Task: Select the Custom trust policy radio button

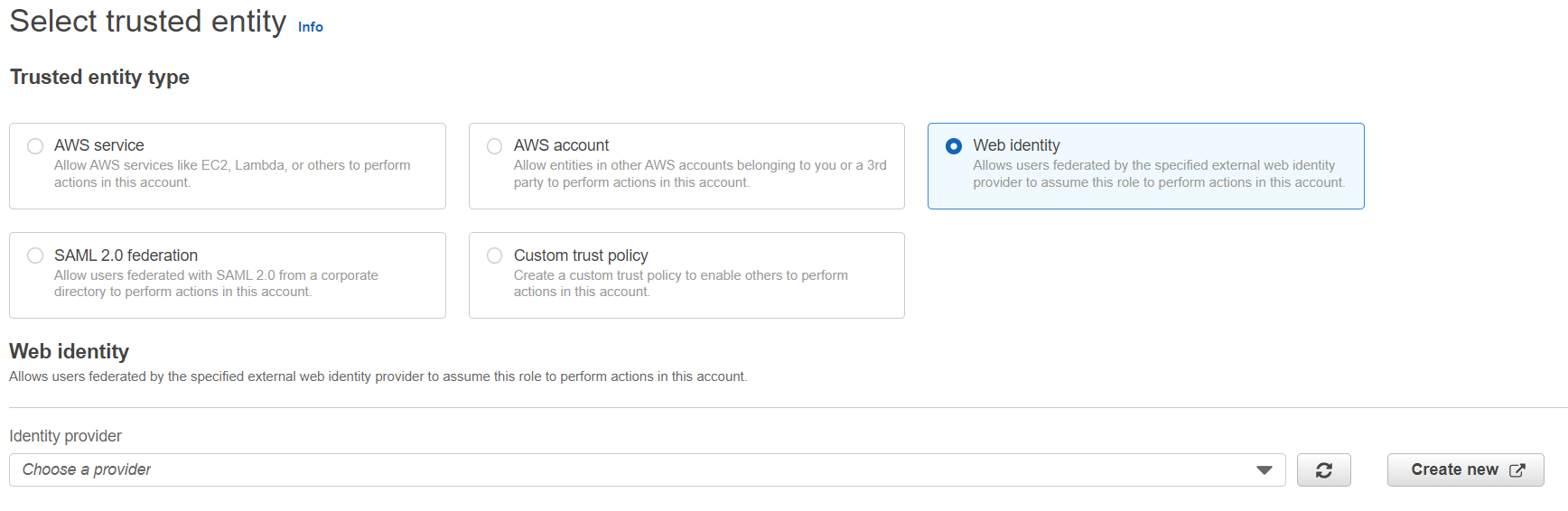Action: point(495,255)
